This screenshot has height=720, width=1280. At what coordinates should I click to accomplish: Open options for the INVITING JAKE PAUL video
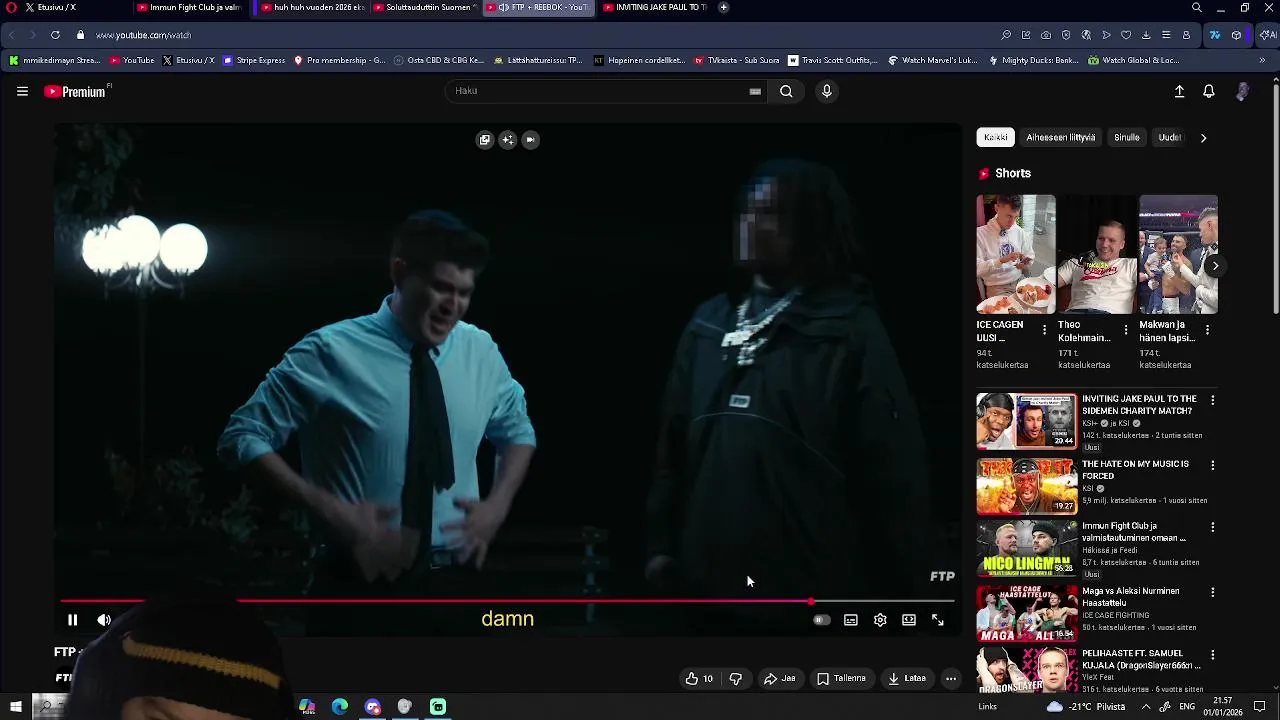[1212, 400]
